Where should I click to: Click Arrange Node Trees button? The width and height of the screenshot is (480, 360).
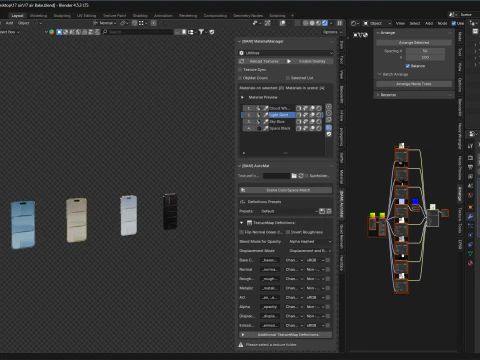point(414,84)
